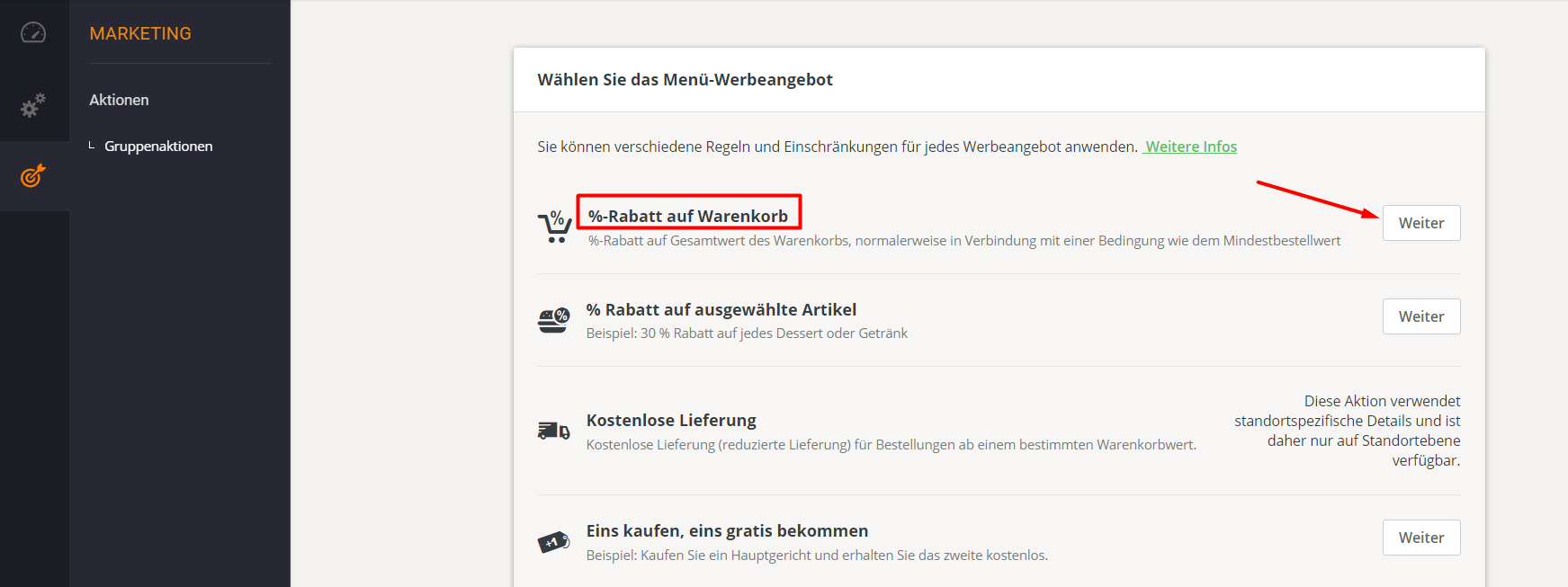Screen dimensions: 1568x587
Task: Click the Wählen Sie das Menü-Werbeangebot heading
Action: point(685,79)
